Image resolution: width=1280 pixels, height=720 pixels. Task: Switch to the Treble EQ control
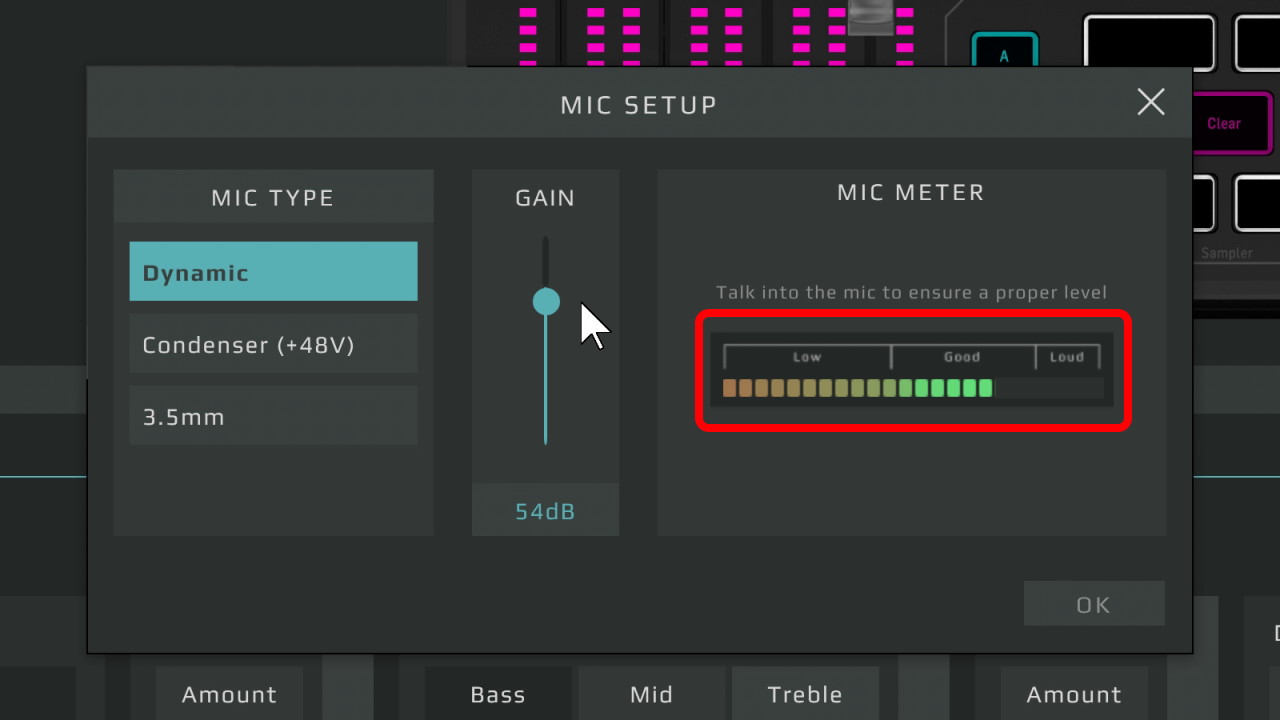(x=805, y=694)
